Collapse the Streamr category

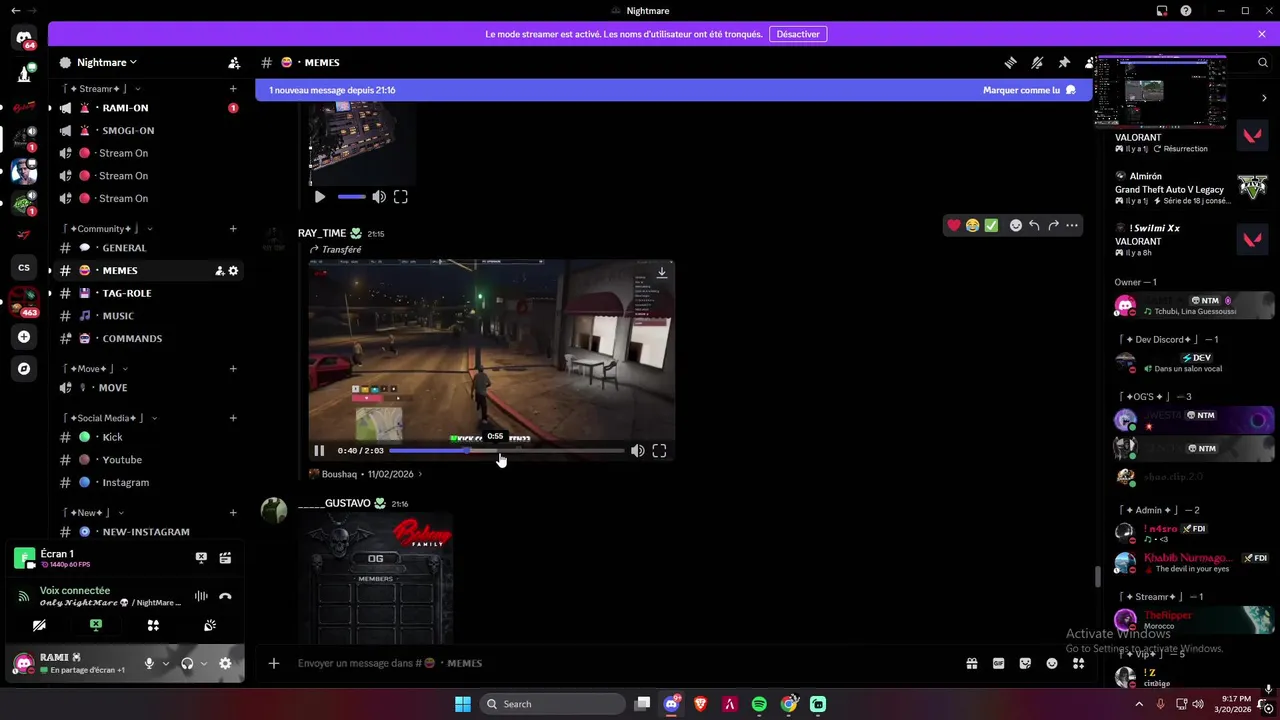102,89
